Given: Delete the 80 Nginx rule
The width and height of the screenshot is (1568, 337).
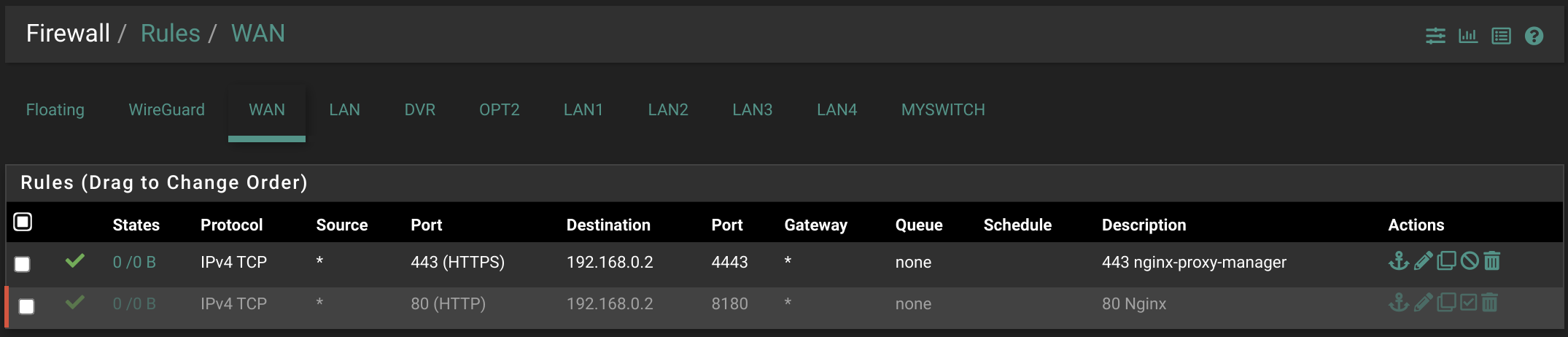Looking at the screenshot, I should pyautogui.click(x=1490, y=302).
